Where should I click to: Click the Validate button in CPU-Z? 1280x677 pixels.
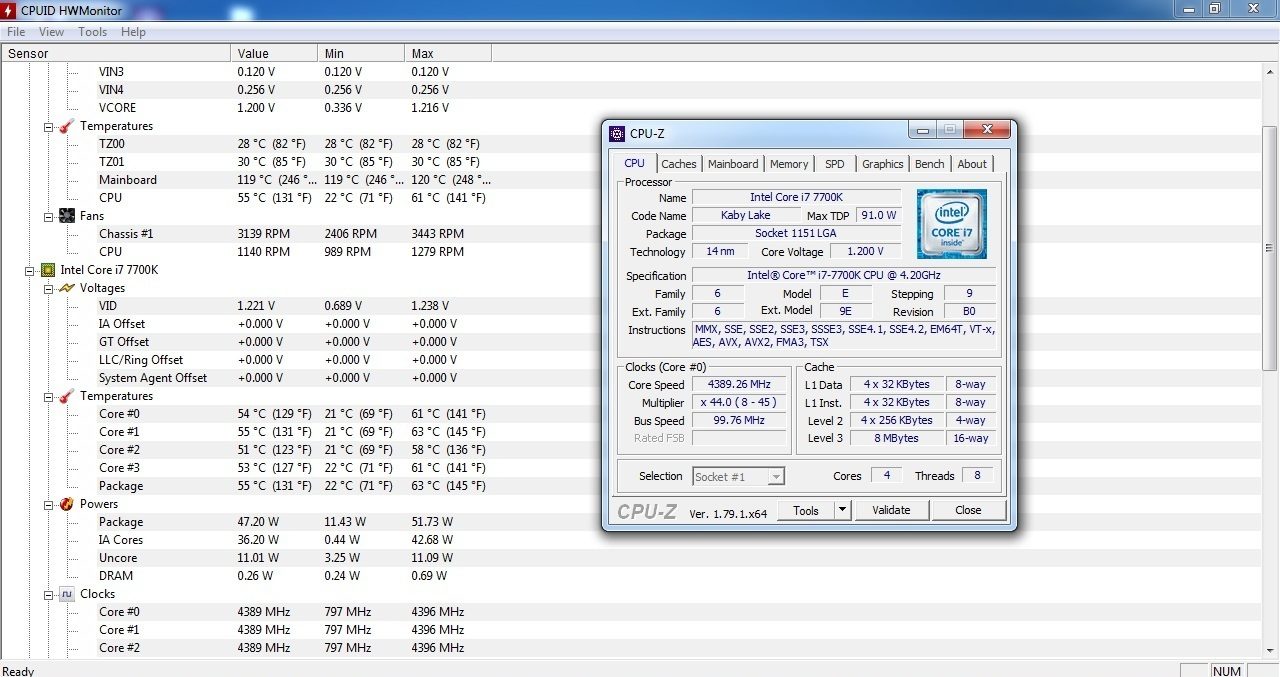coord(891,510)
